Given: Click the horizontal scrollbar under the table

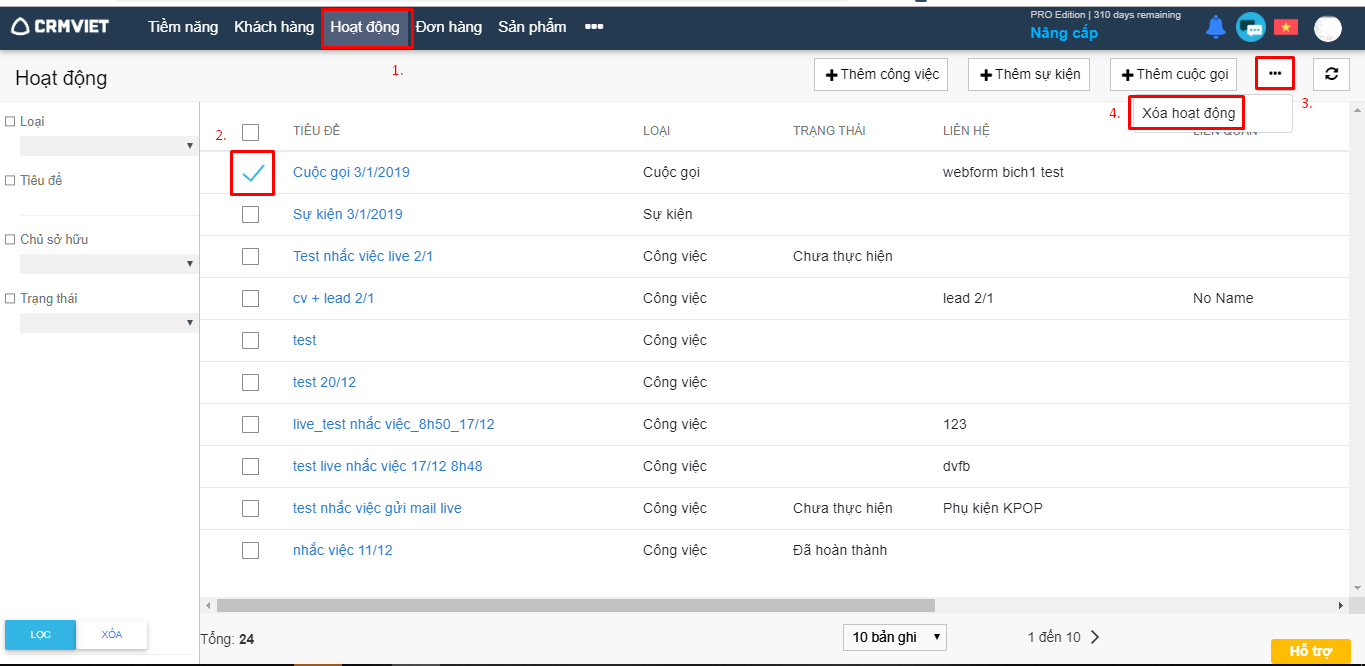Looking at the screenshot, I should coord(575,605).
